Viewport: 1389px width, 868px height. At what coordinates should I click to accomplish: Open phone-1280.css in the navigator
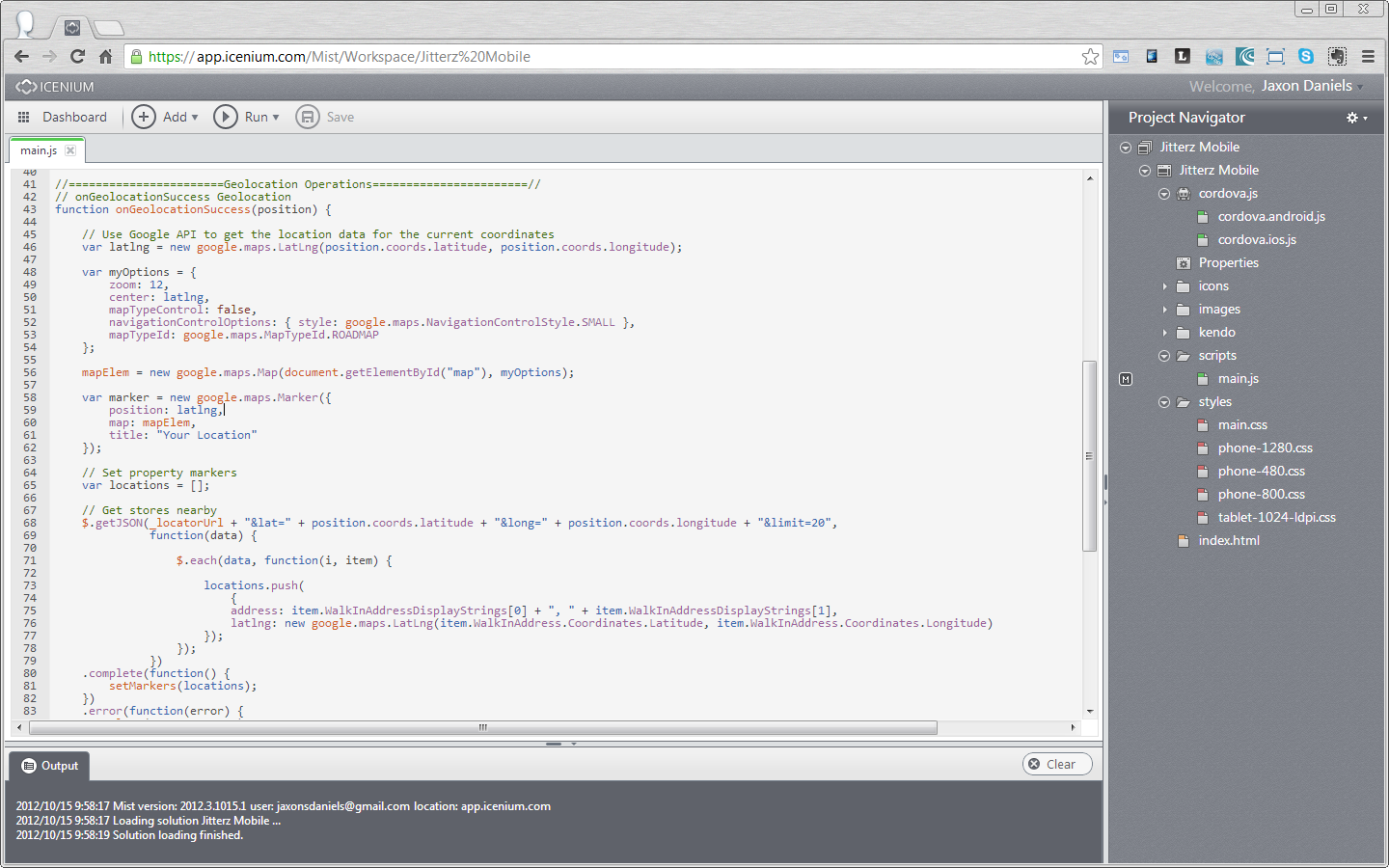(1265, 448)
